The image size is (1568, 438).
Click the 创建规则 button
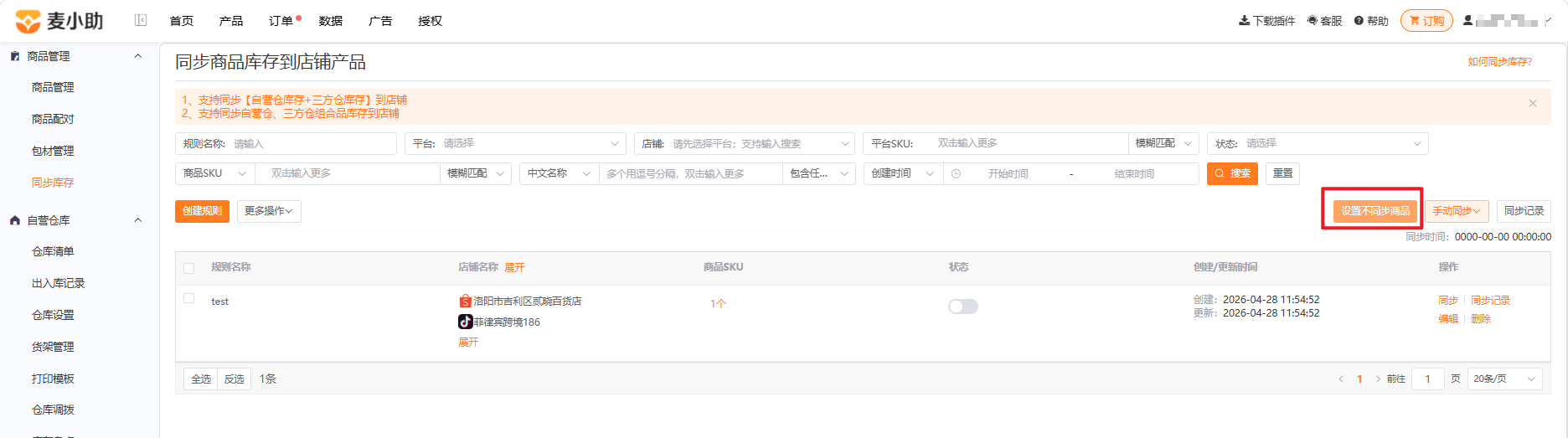[x=202, y=211]
